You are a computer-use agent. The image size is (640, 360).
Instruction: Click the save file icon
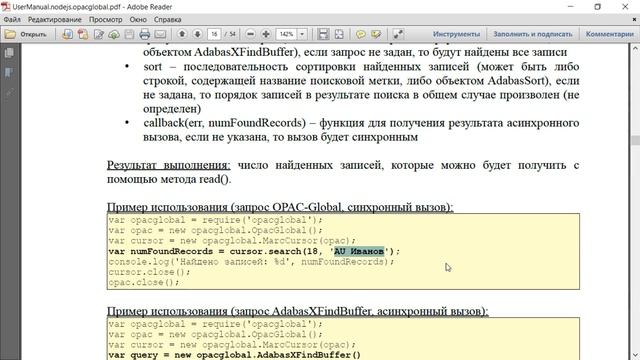pyautogui.click(x=129, y=34)
